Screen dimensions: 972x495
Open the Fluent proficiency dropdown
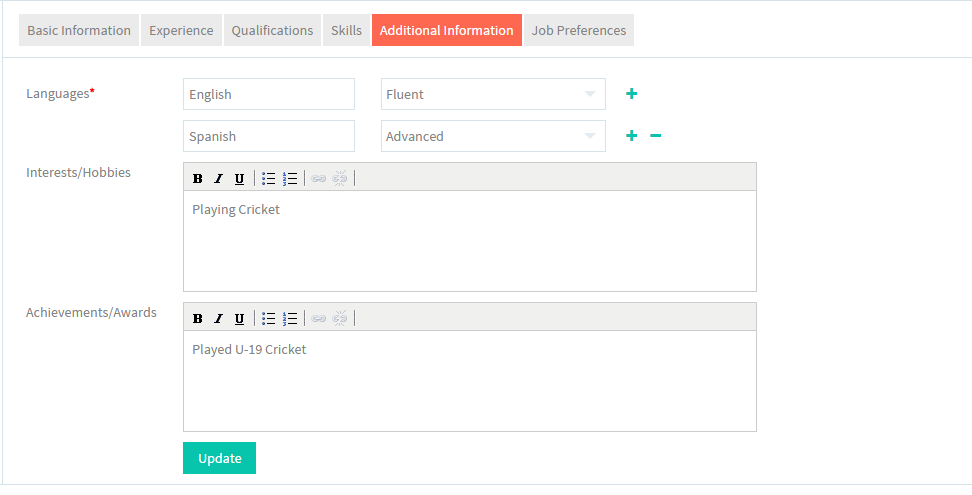493,94
